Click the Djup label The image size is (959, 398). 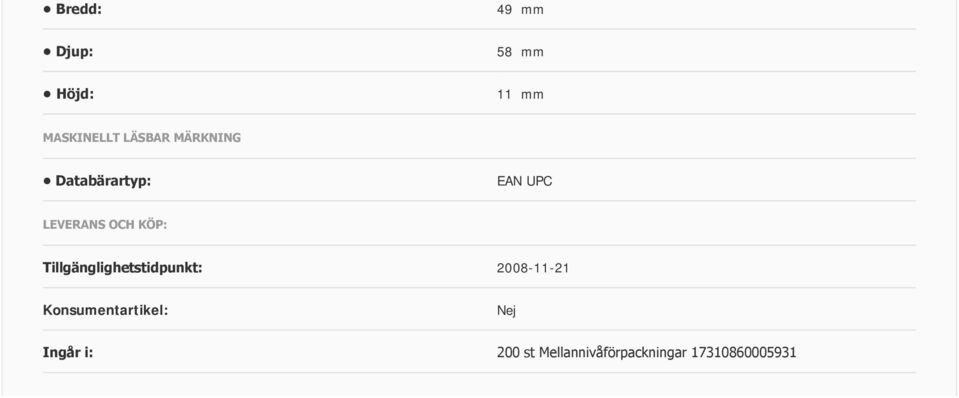pyautogui.click(x=75, y=52)
